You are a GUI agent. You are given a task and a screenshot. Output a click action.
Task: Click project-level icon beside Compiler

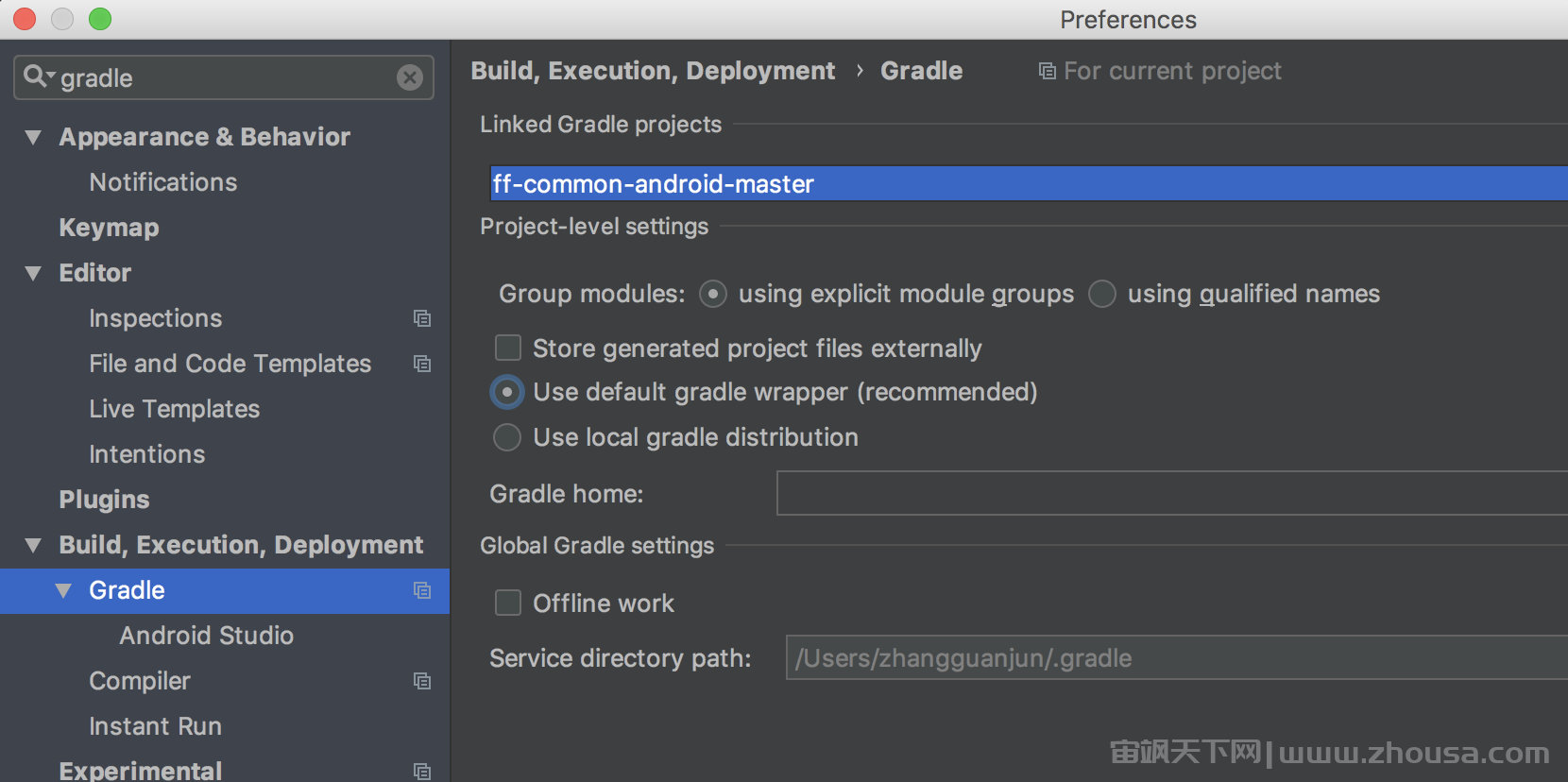(x=422, y=682)
